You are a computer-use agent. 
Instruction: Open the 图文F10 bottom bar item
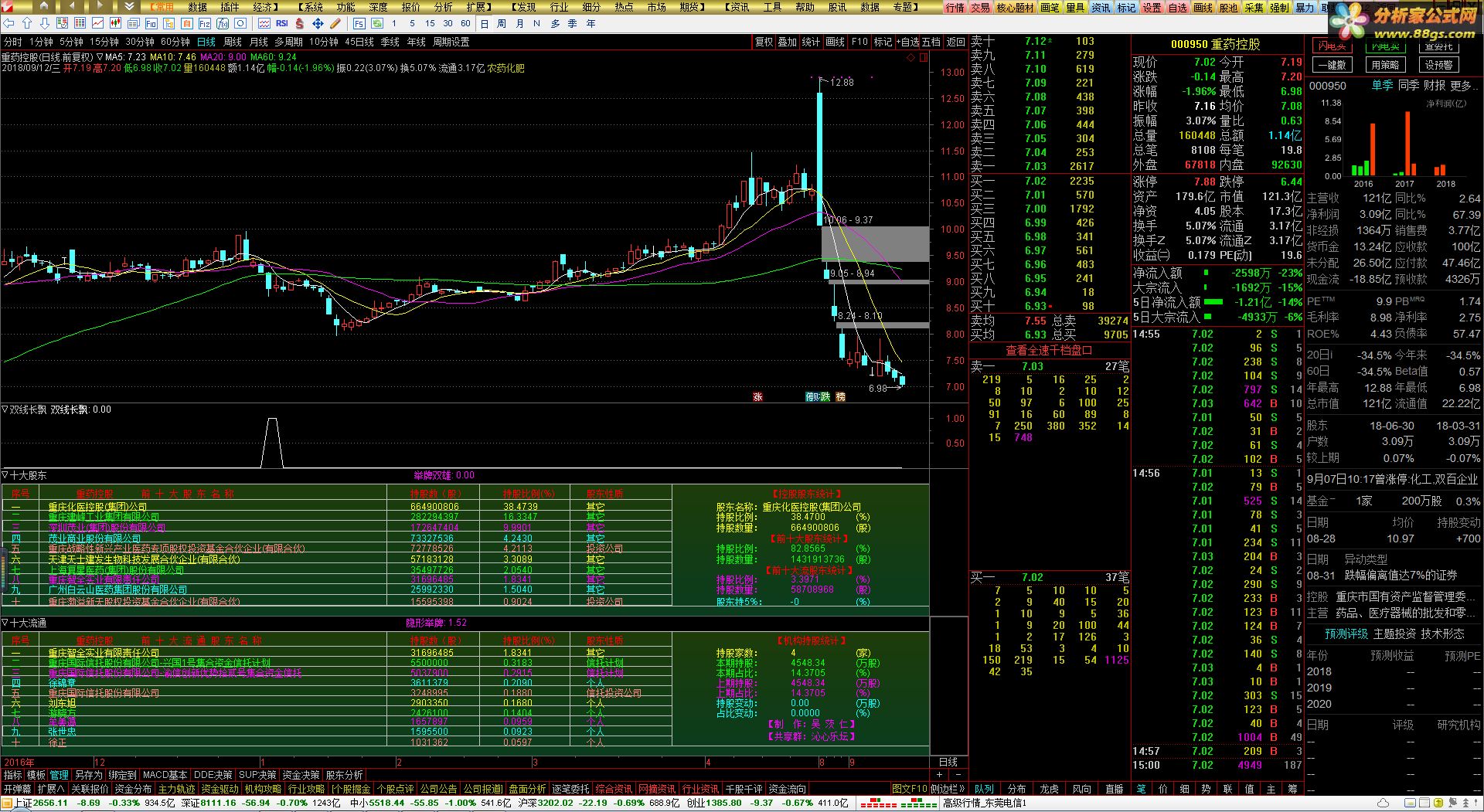909,789
